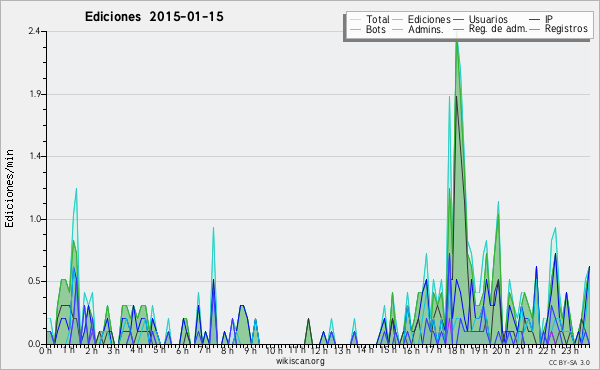The image size is (600, 370).
Task: Click the 1.0 y-axis value
Action: [35, 219]
